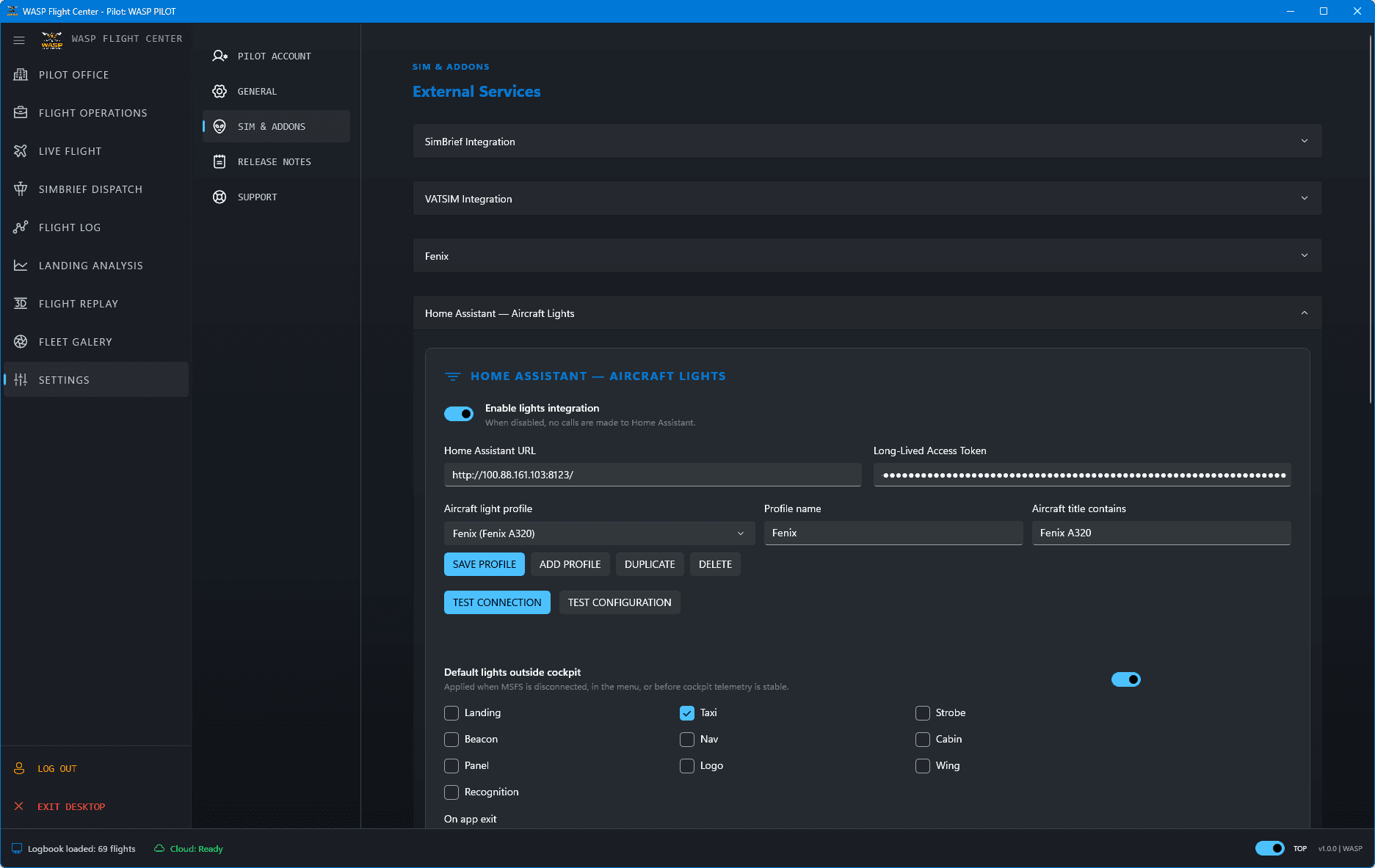The width and height of the screenshot is (1375, 868).
Task: Select General settings tab
Action: pyautogui.click(x=276, y=91)
